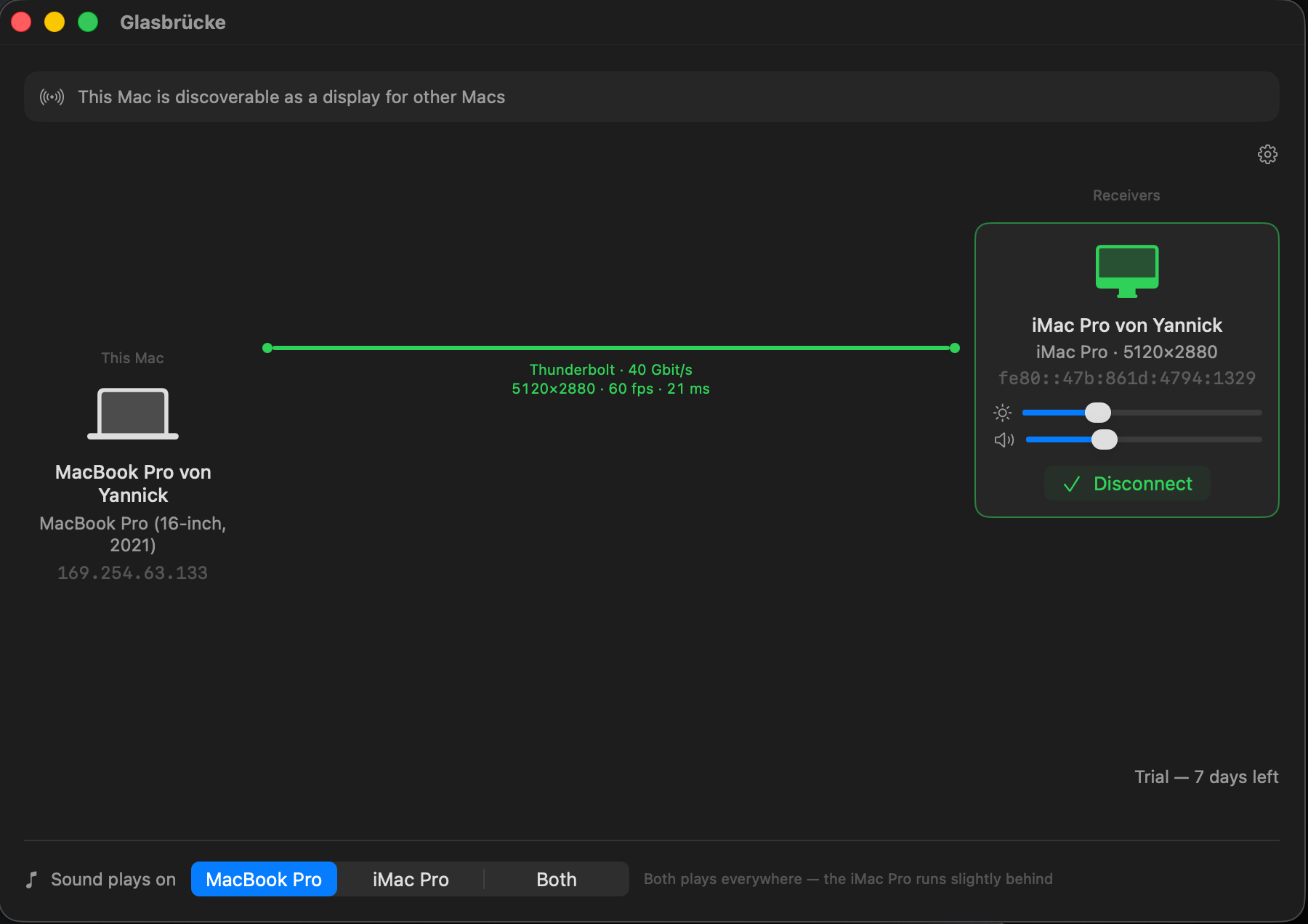
Task: Adjust the receiver brightness slider
Action: pyautogui.click(x=1142, y=413)
